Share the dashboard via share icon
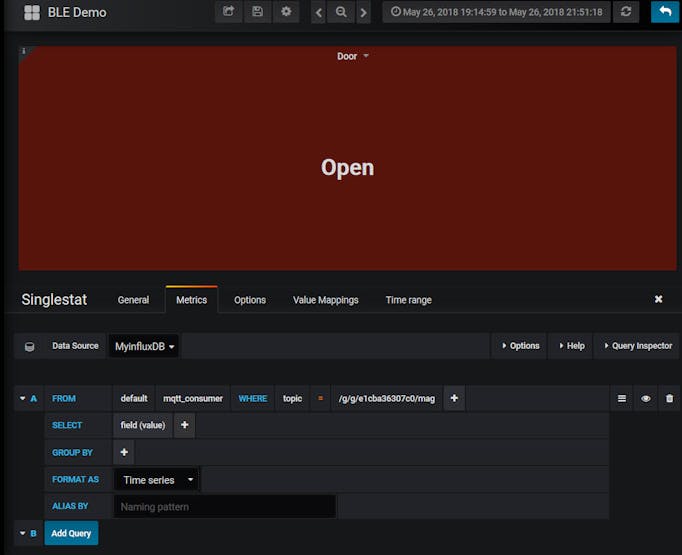 point(228,12)
